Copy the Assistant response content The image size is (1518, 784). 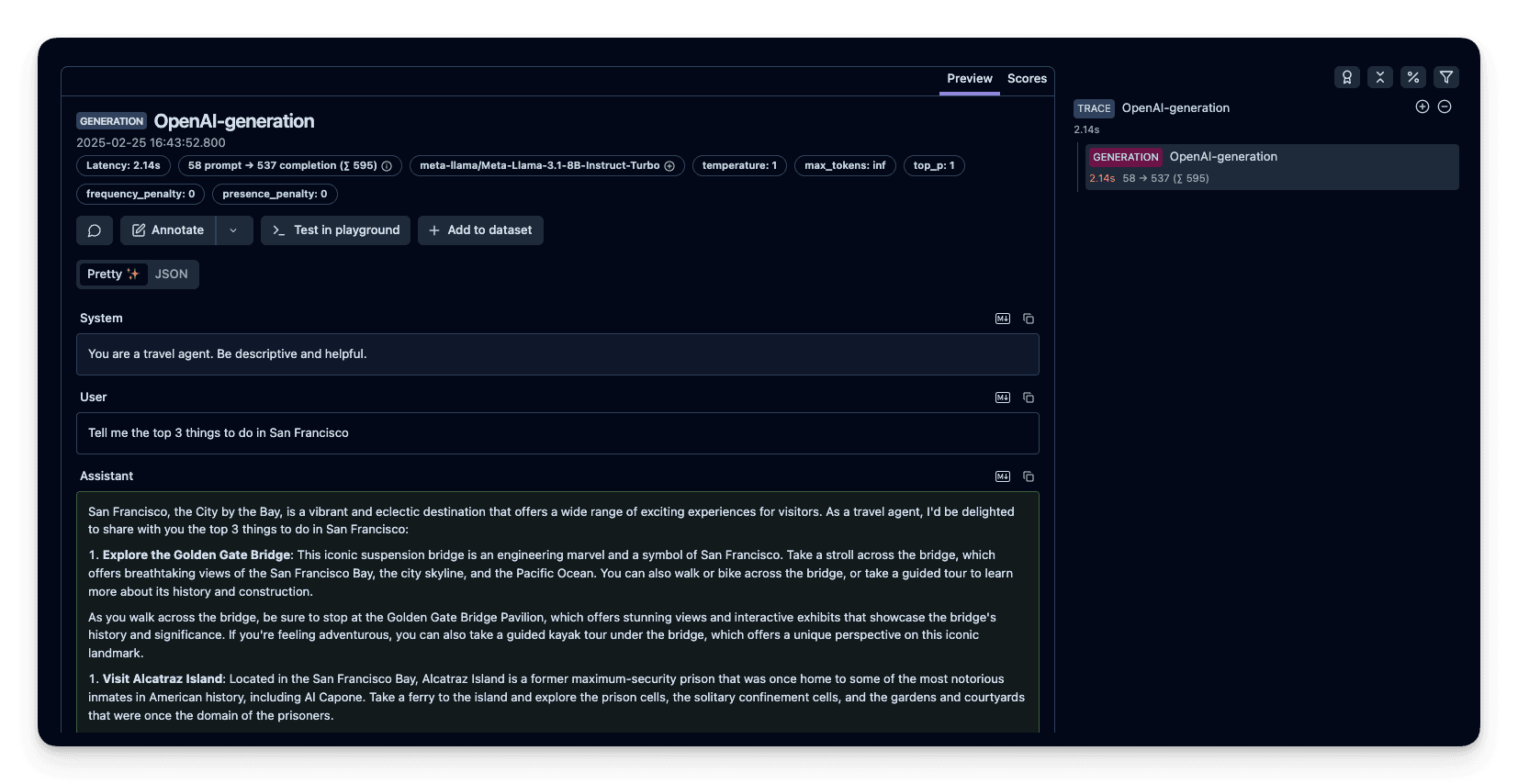click(1029, 476)
